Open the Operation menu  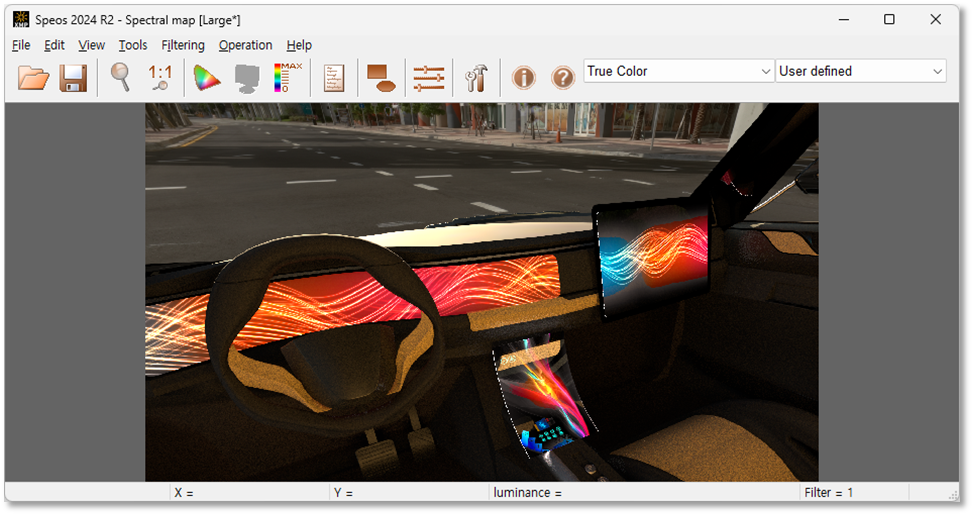coord(245,45)
